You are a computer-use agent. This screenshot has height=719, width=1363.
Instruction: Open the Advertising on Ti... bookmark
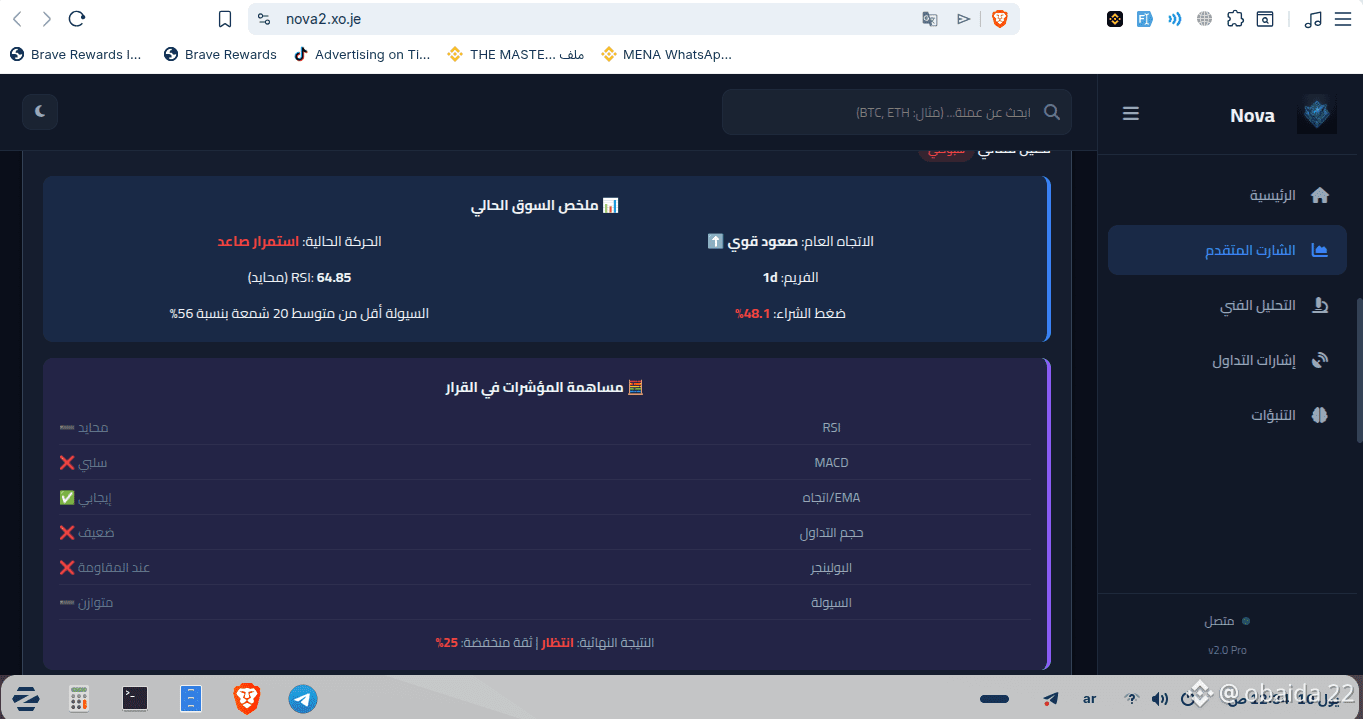pos(362,54)
